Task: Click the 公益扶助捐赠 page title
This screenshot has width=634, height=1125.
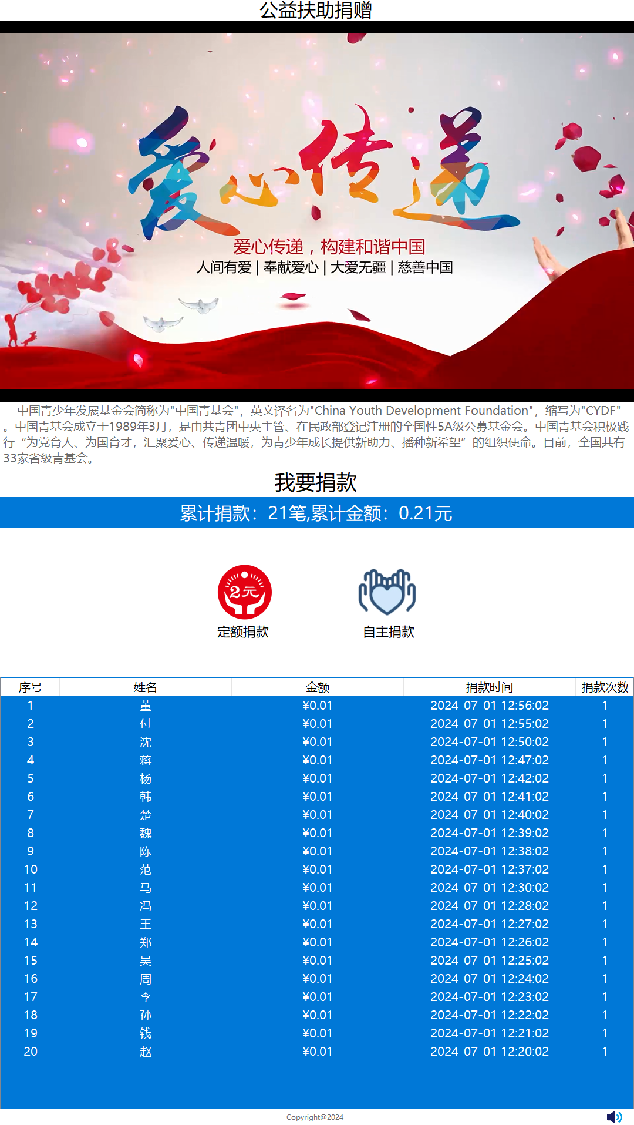Action: pos(316,10)
